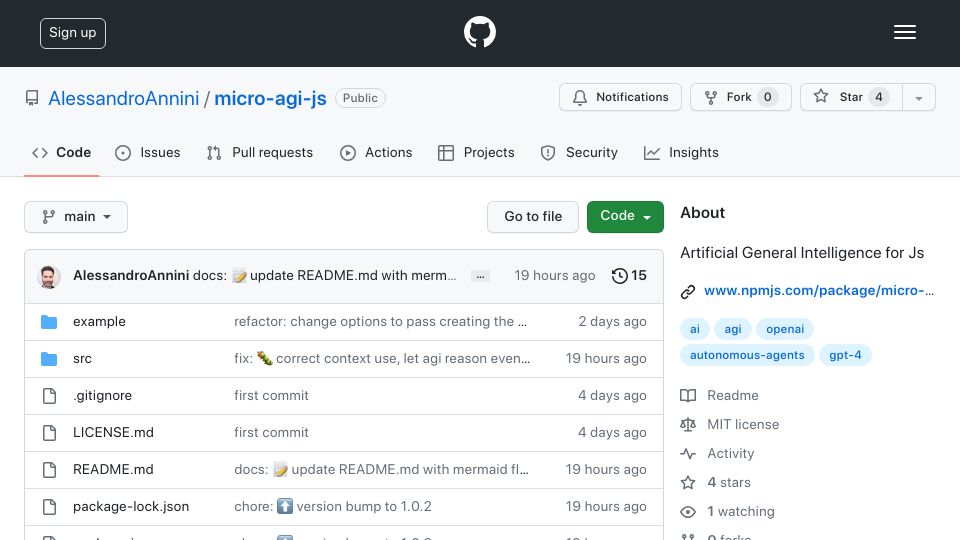This screenshot has height=540, width=960.
Task: Click the openai topic tag
Action: pyautogui.click(x=785, y=329)
